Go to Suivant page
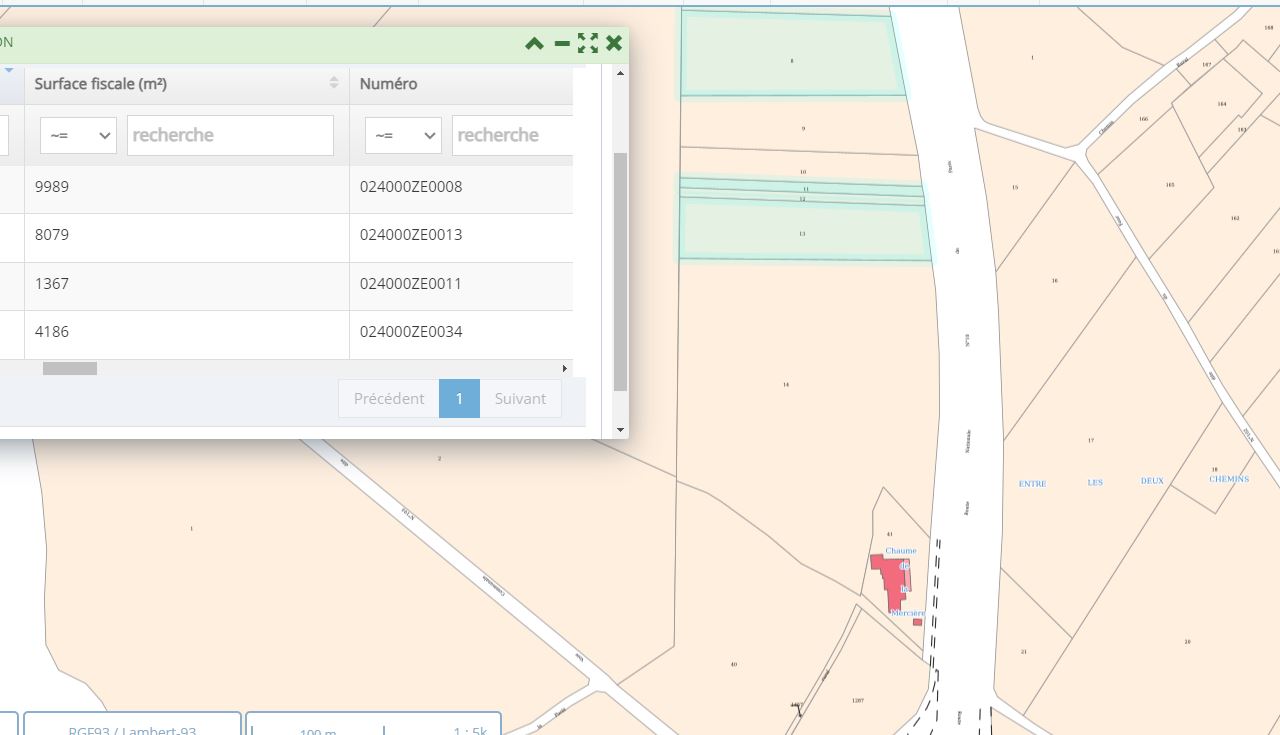The image size is (1280, 735). point(520,398)
